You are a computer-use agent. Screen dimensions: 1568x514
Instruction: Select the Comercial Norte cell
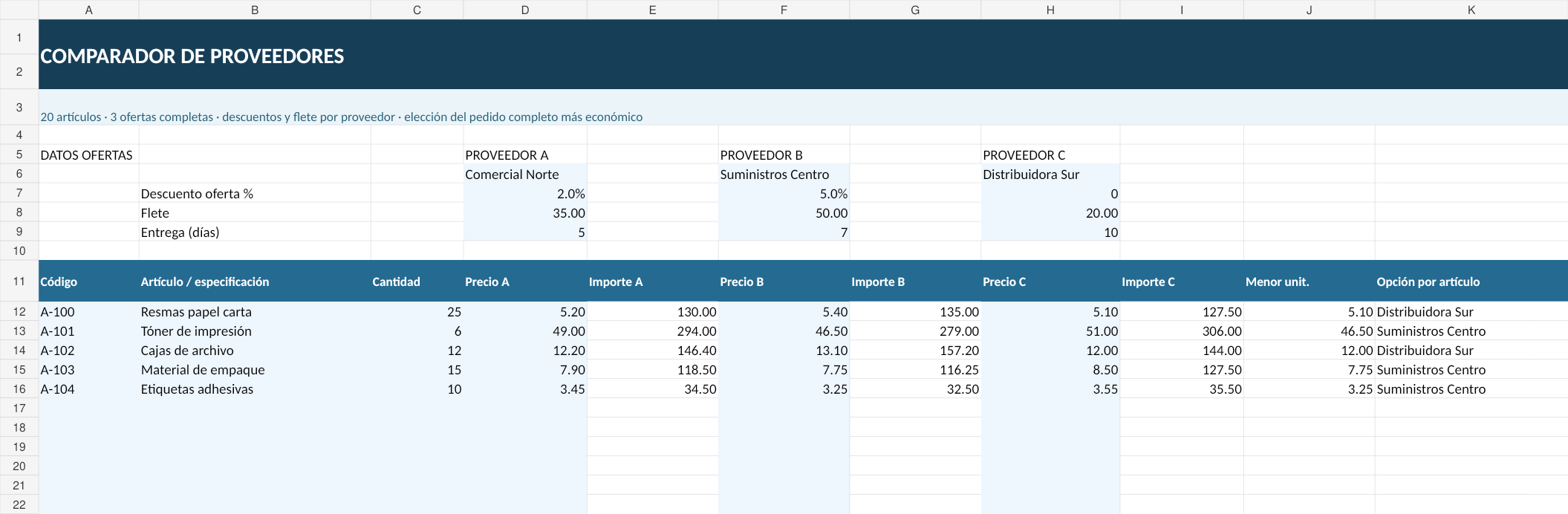pyautogui.click(x=525, y=174)
